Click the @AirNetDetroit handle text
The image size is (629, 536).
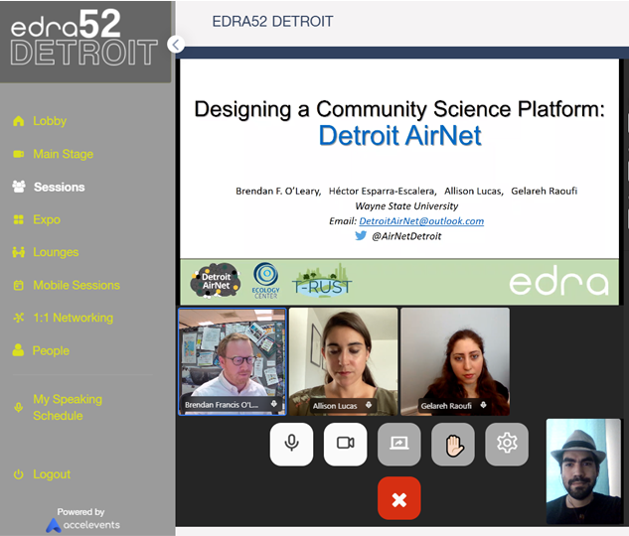[x=406, y=236]
